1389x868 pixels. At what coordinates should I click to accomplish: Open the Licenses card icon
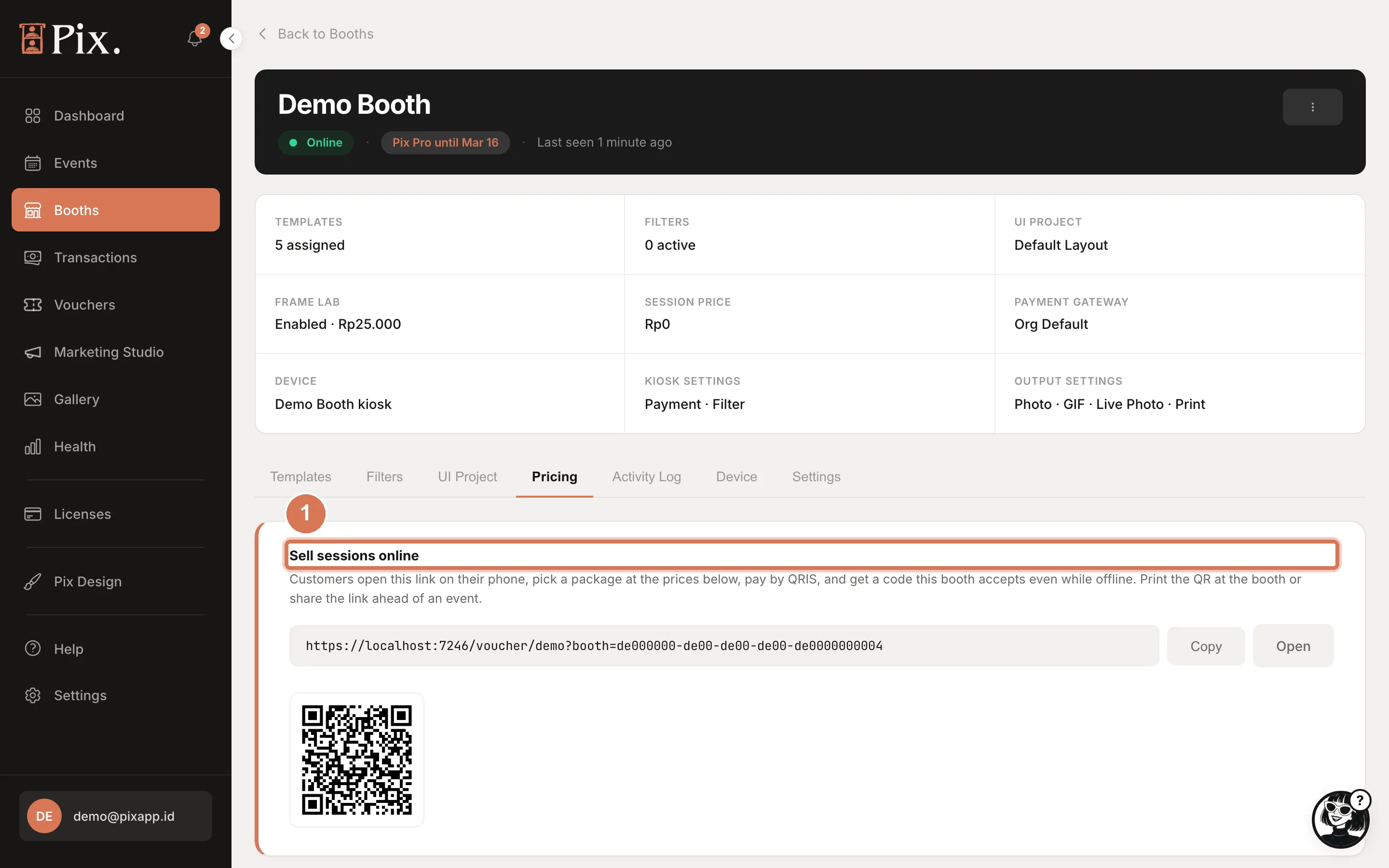33,514
